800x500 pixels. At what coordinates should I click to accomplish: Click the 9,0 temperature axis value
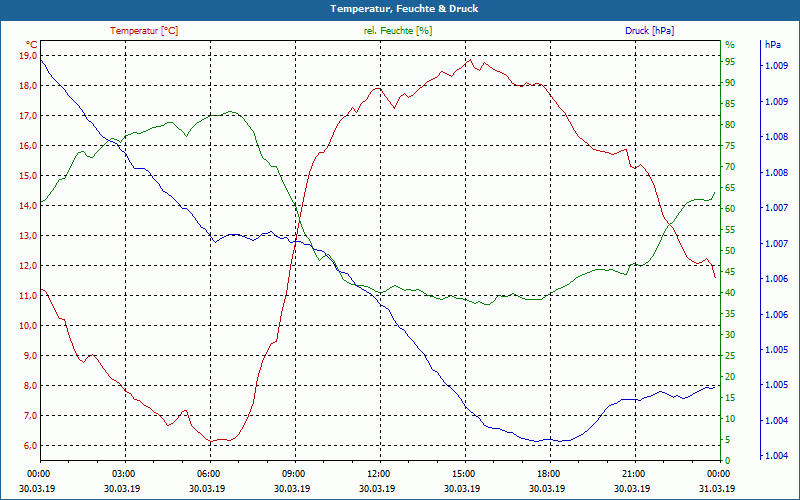point(30,356)
